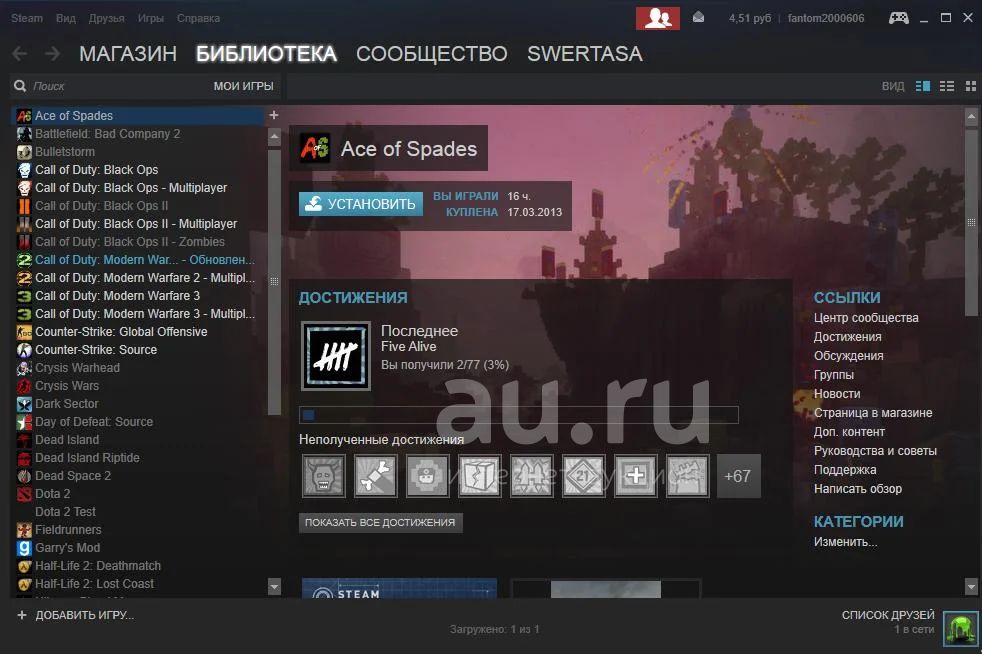The height and width of the screenshot is (654, 982).
Task: Open the Страница в магазине link
Action: [x=873, y=413]
